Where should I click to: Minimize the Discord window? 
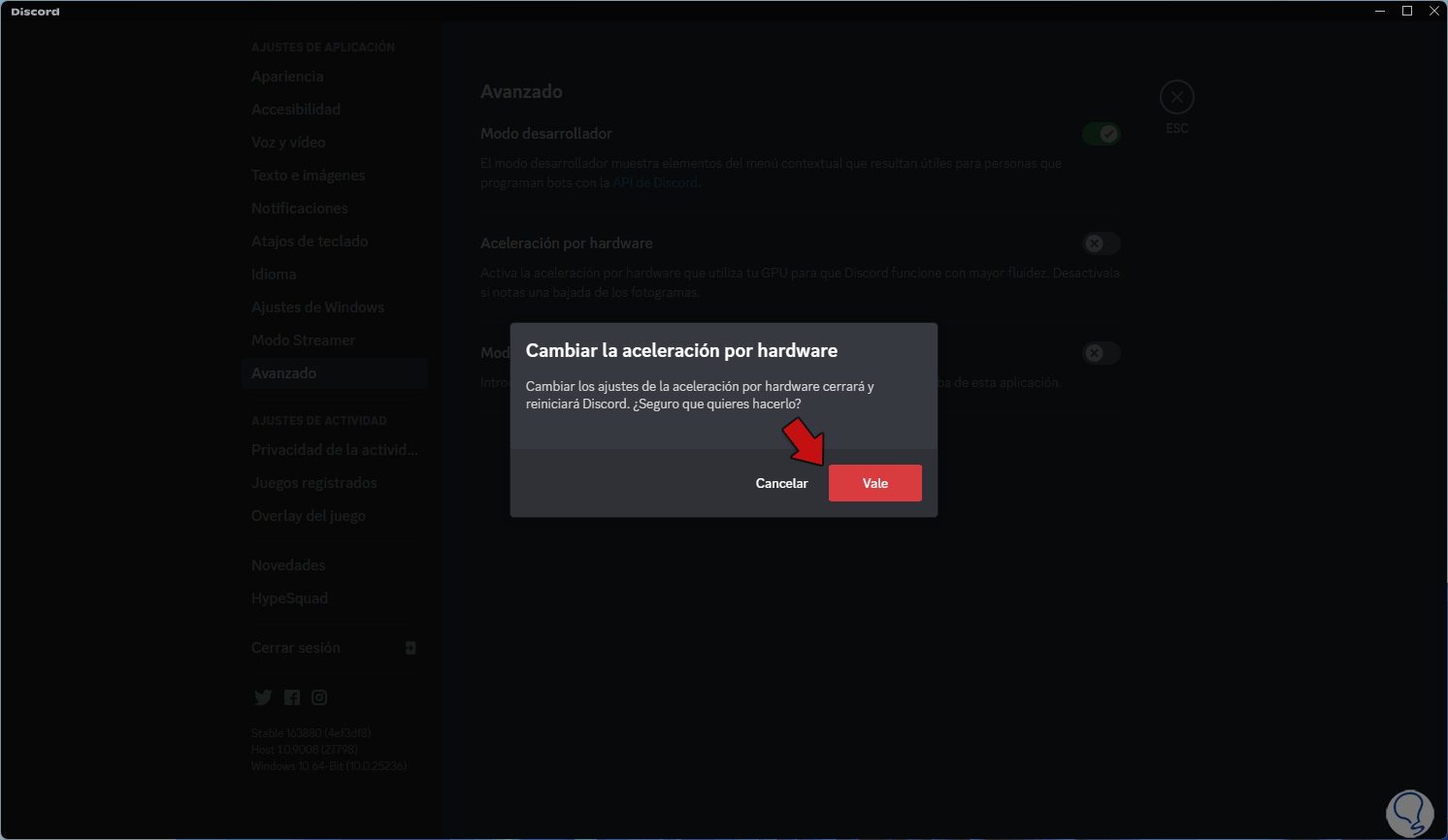coord(1380,11)
